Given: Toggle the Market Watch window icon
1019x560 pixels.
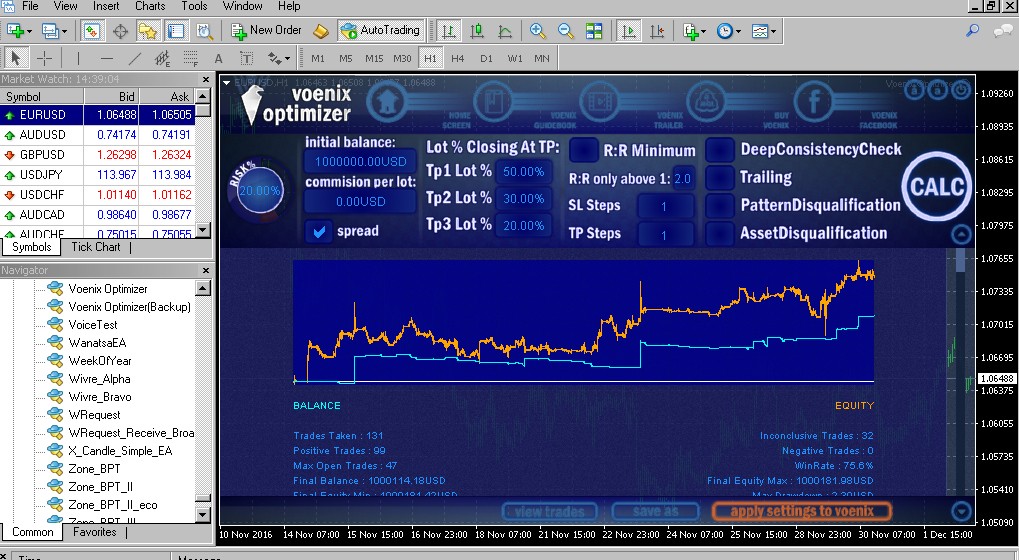Looking at the screenshot, I should (x=92, y=31).
